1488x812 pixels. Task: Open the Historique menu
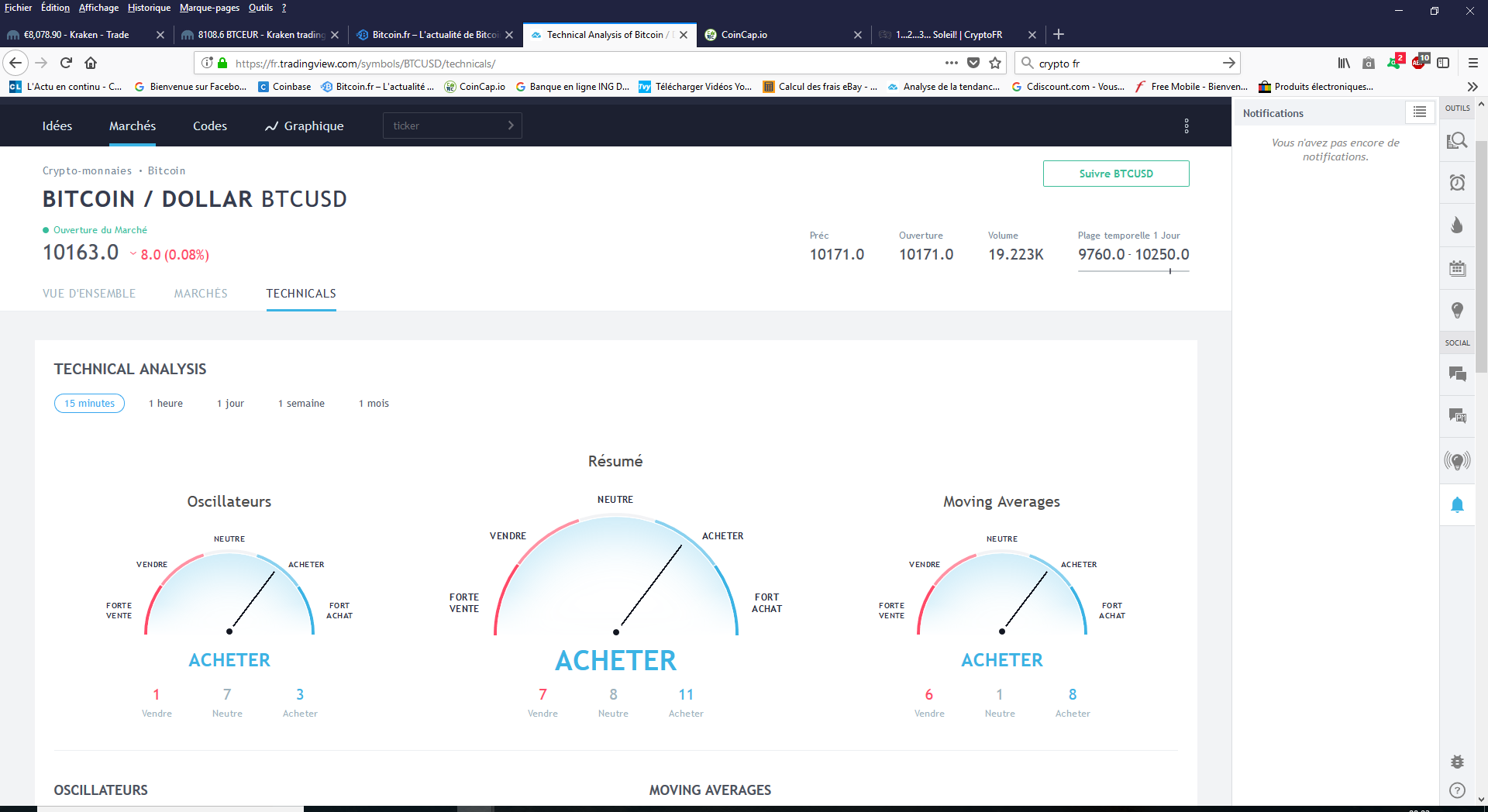(149, 8)
